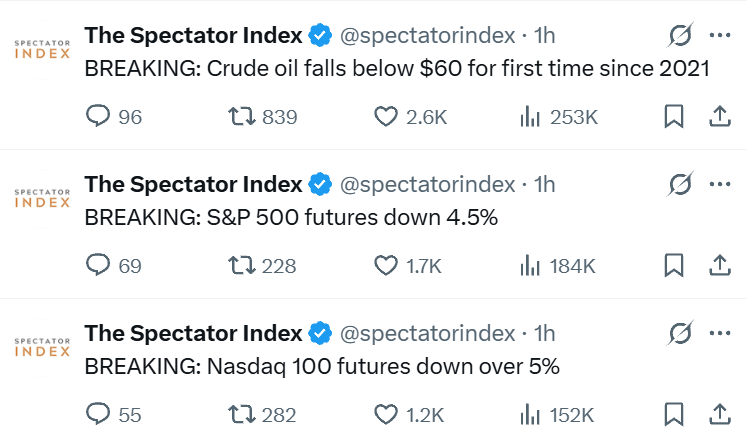Open Spectator Index avatar on S&P tweet
The height and width of the screenshot is (446, 747).
[42, 196]
